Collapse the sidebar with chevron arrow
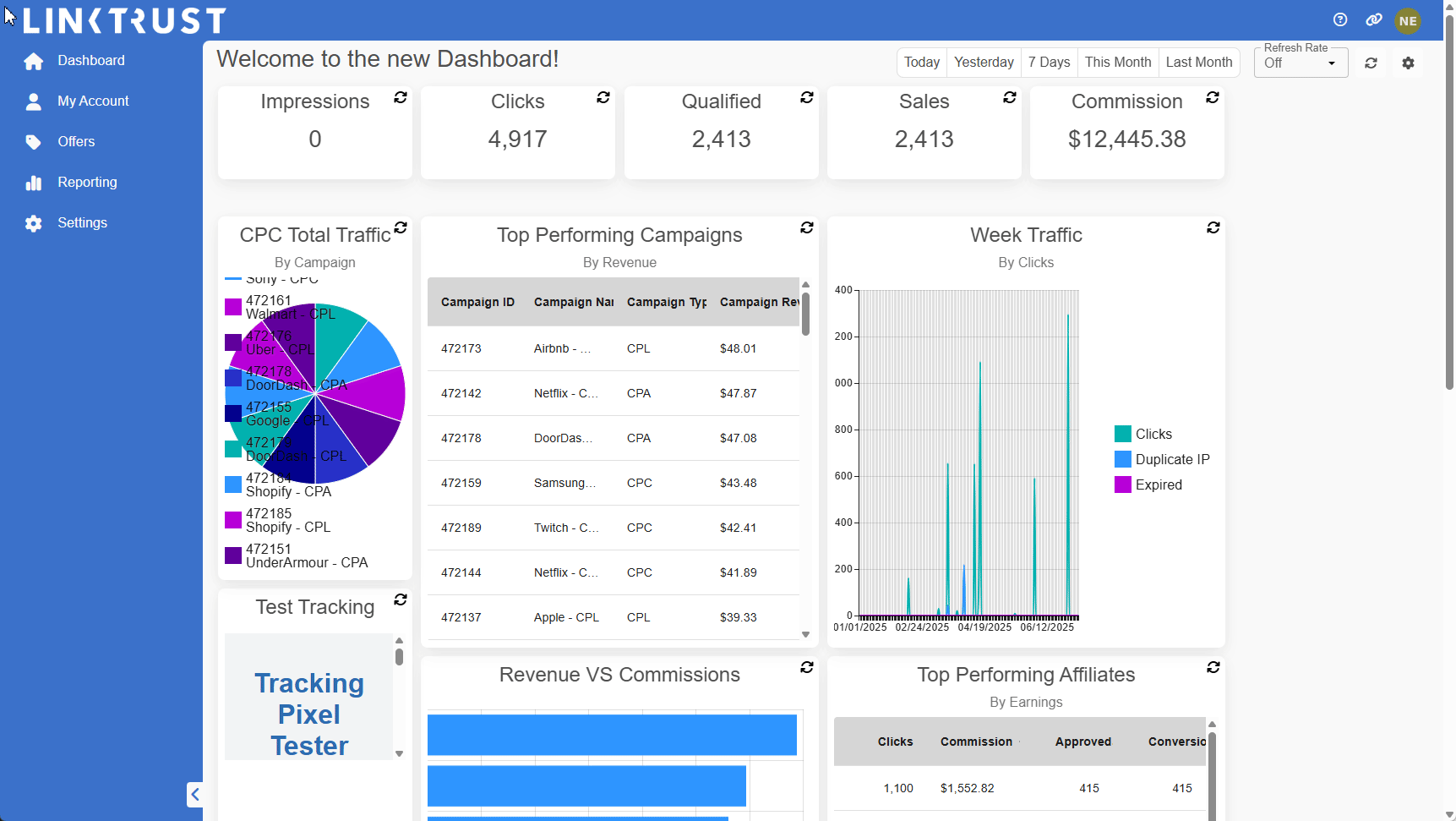 pos(195,795)
